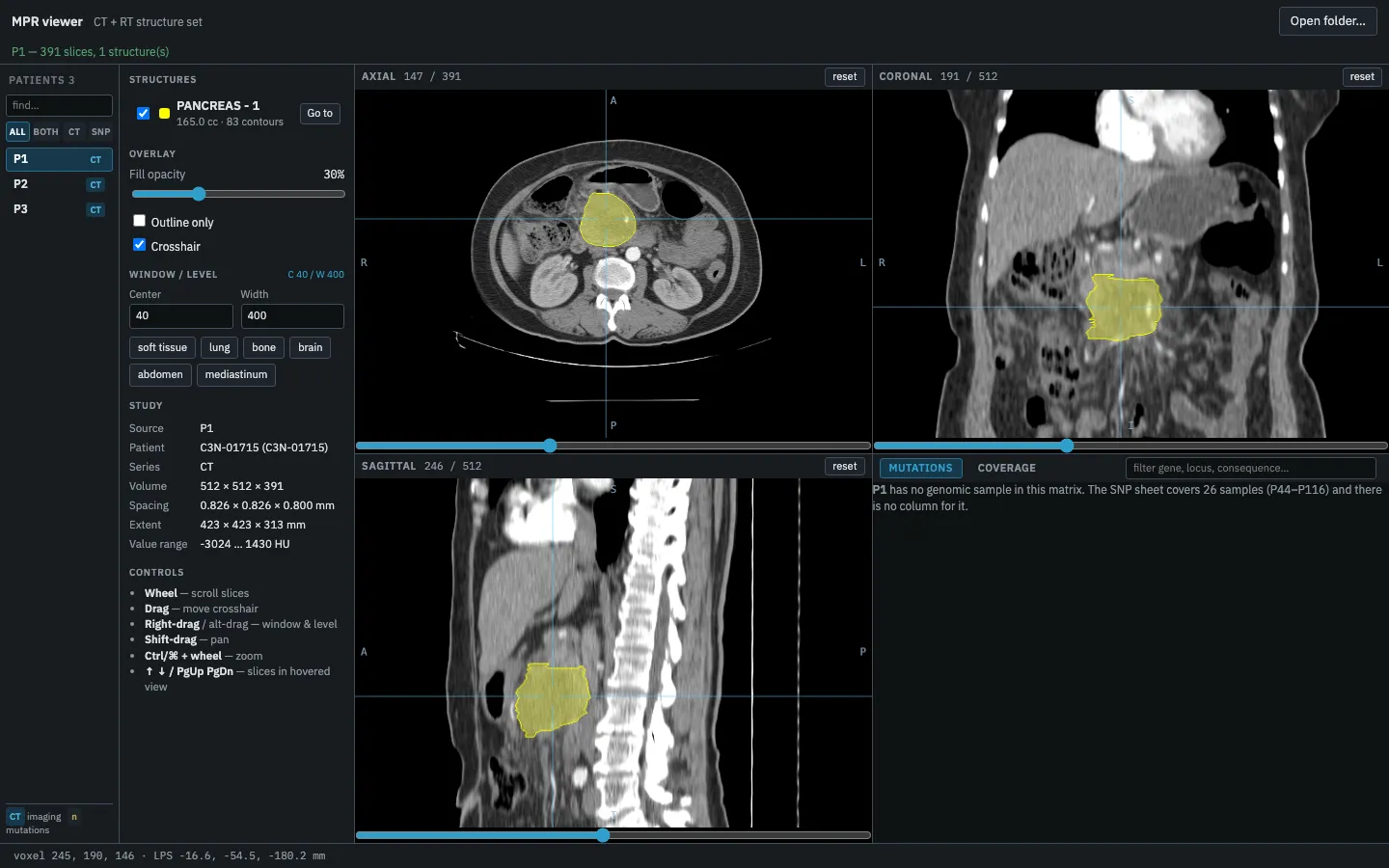This screenshot has height=868, width=1389.
Task: Reset the sagittal view
Action: 845,467
